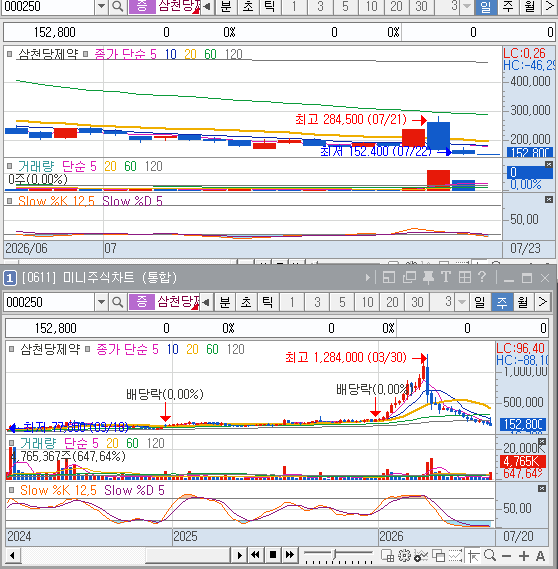Click the window layout icon in title bar

(x=389, y=278)
